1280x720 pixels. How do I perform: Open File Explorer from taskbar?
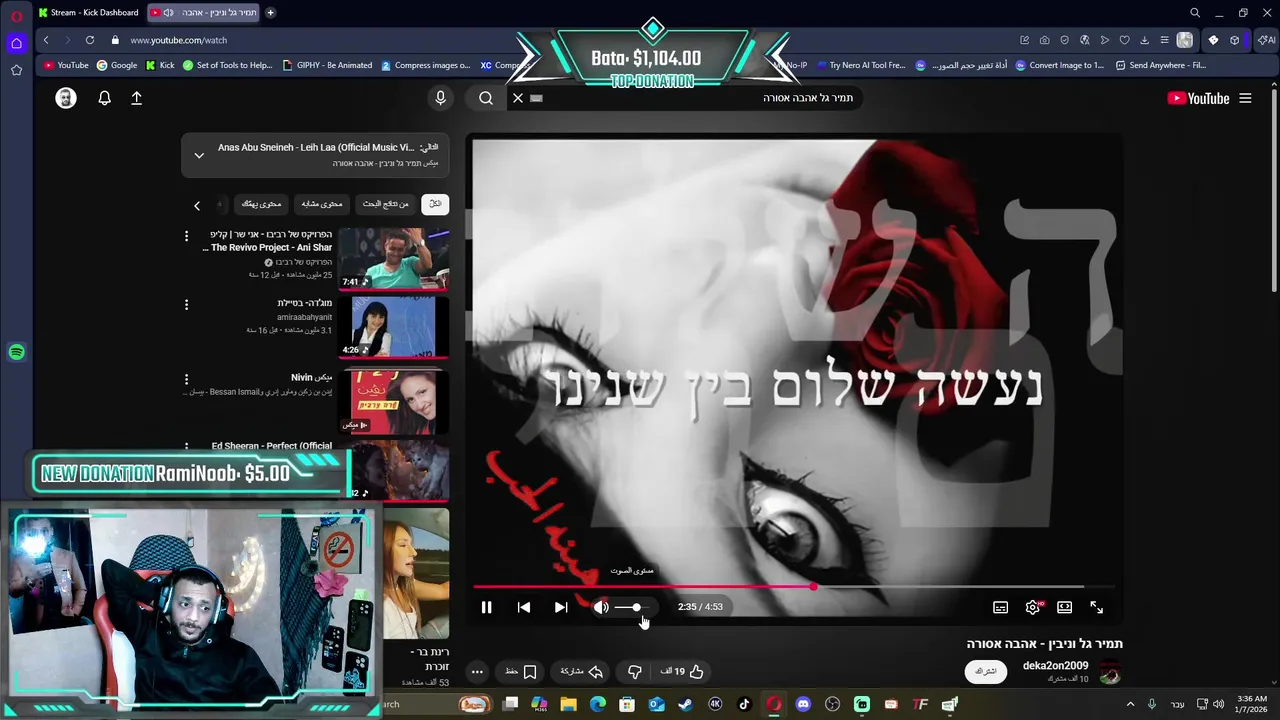(x=568, y=704)
